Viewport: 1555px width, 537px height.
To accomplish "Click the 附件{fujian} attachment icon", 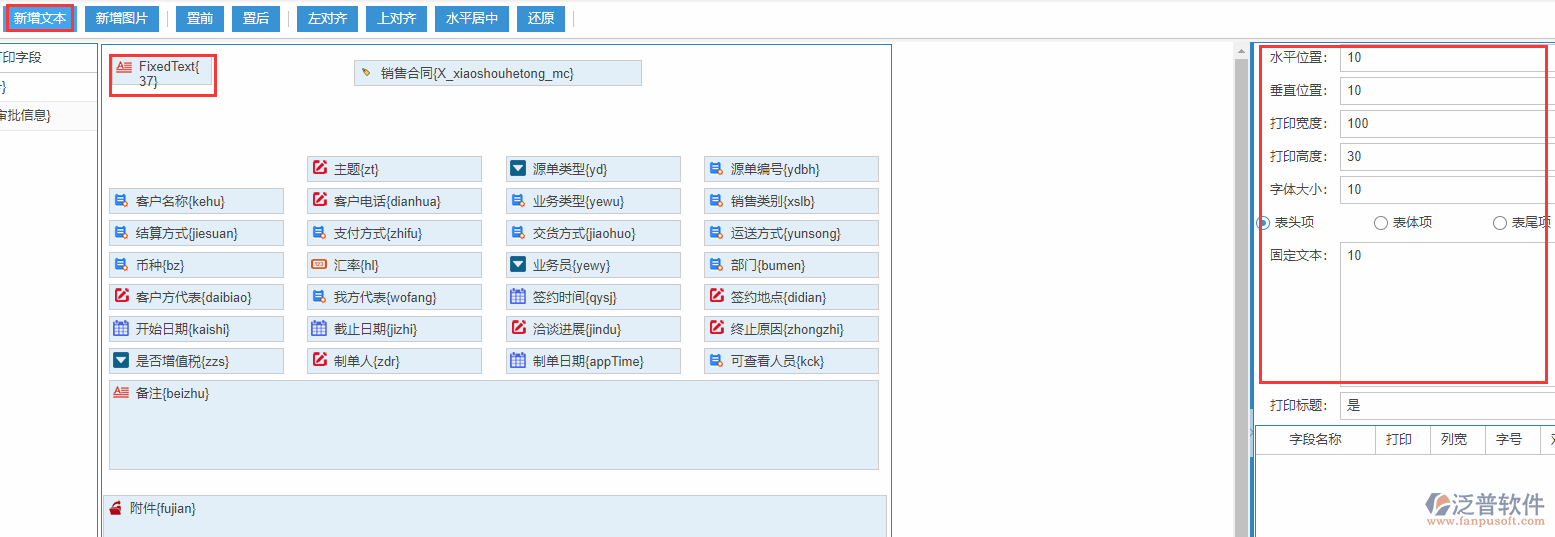I will coord(116,508).
